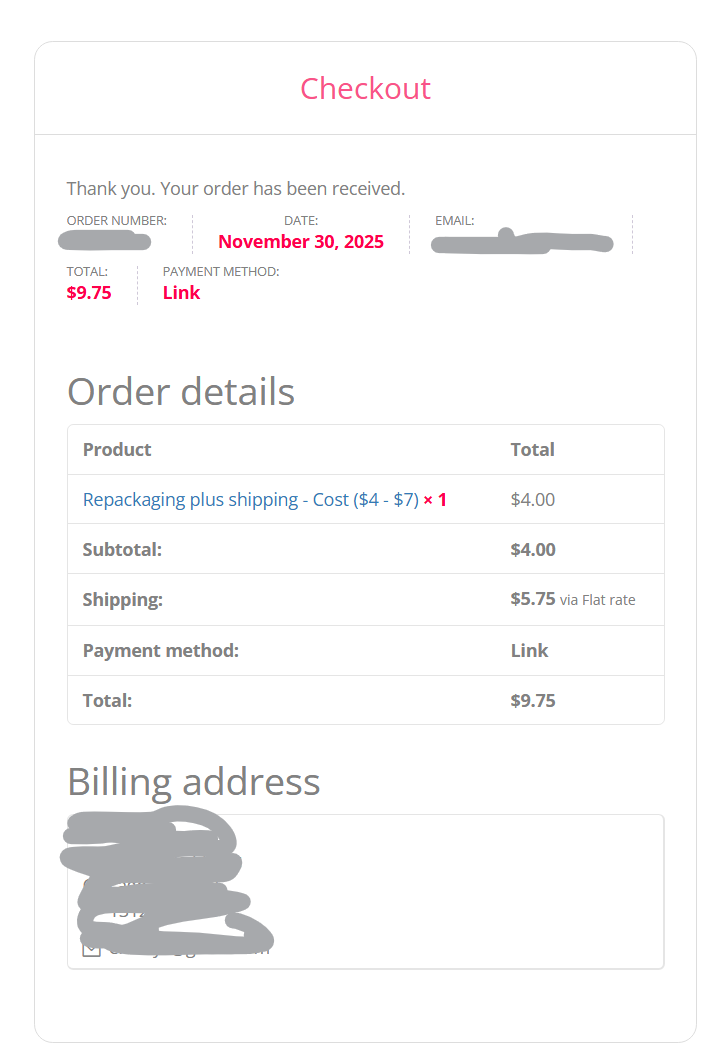Click the redacted email value in header
The image size is (710, 1056).
521,243
